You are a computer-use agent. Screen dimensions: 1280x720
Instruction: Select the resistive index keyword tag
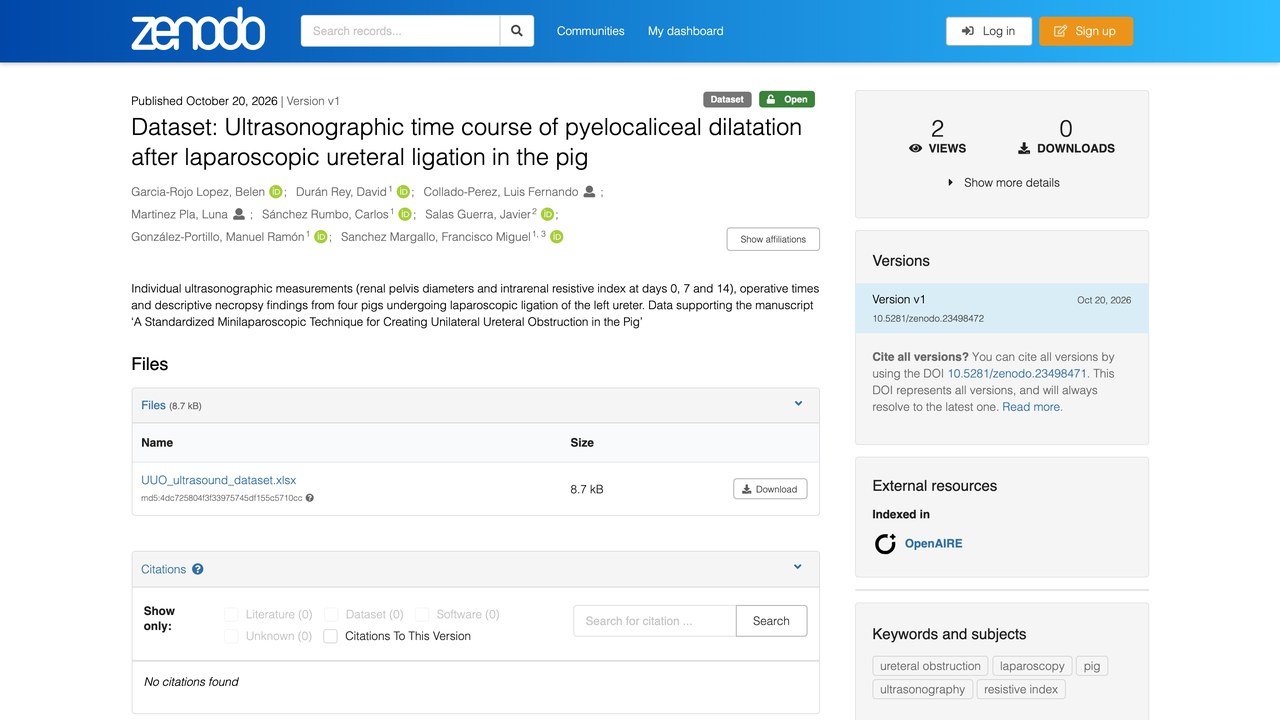[1021, 689]
